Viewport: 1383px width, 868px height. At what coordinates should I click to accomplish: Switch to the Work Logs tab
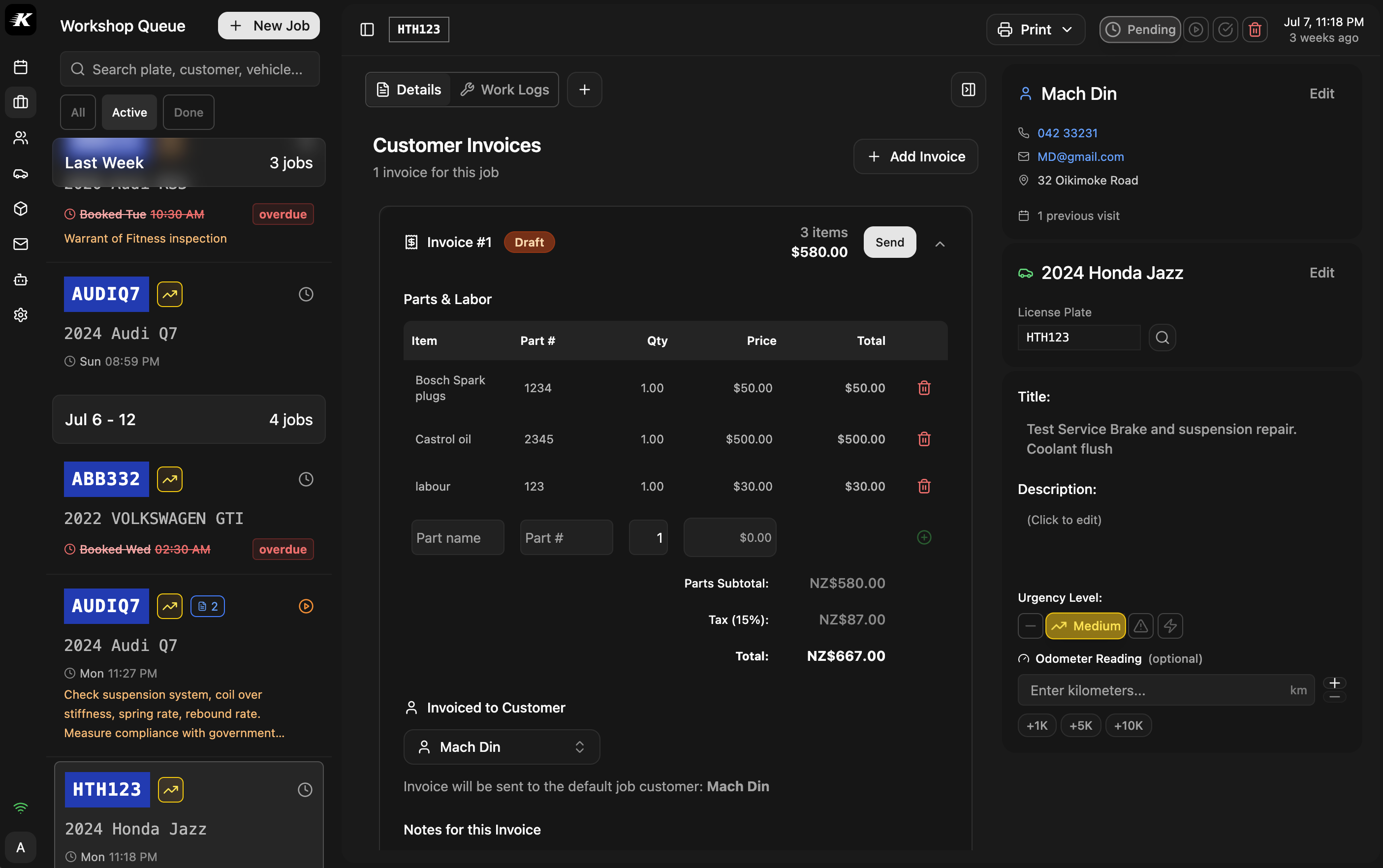504,89
